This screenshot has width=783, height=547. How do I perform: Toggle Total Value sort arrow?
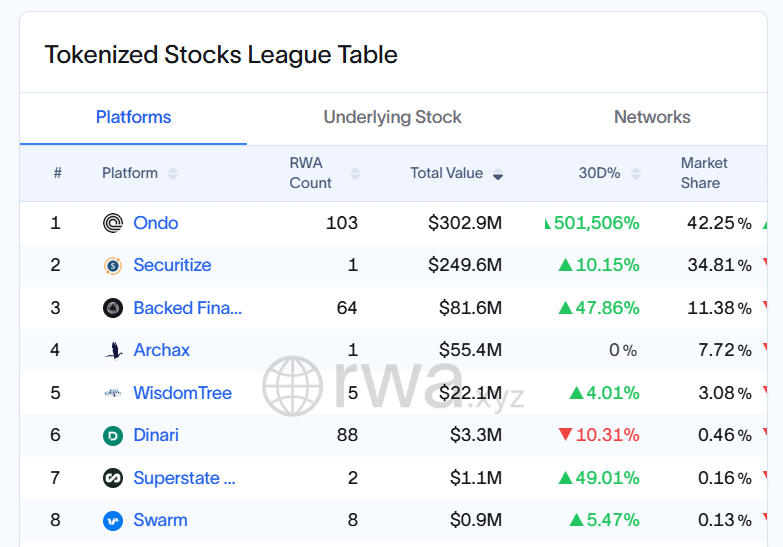498,174
